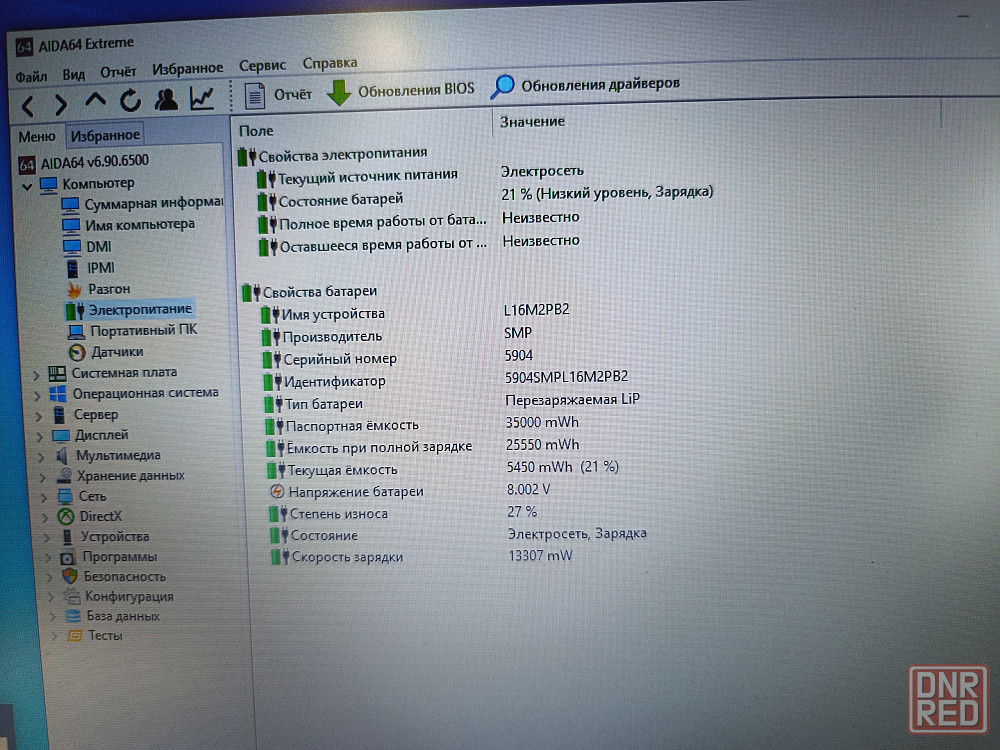Click the Back navigation arrow

[x=28, y=105]
